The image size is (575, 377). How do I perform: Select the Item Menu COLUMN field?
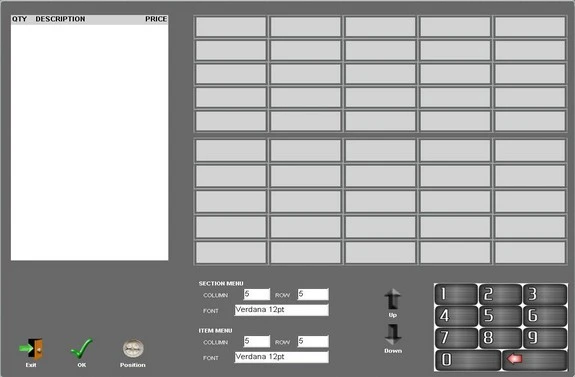tap(257, 341)
